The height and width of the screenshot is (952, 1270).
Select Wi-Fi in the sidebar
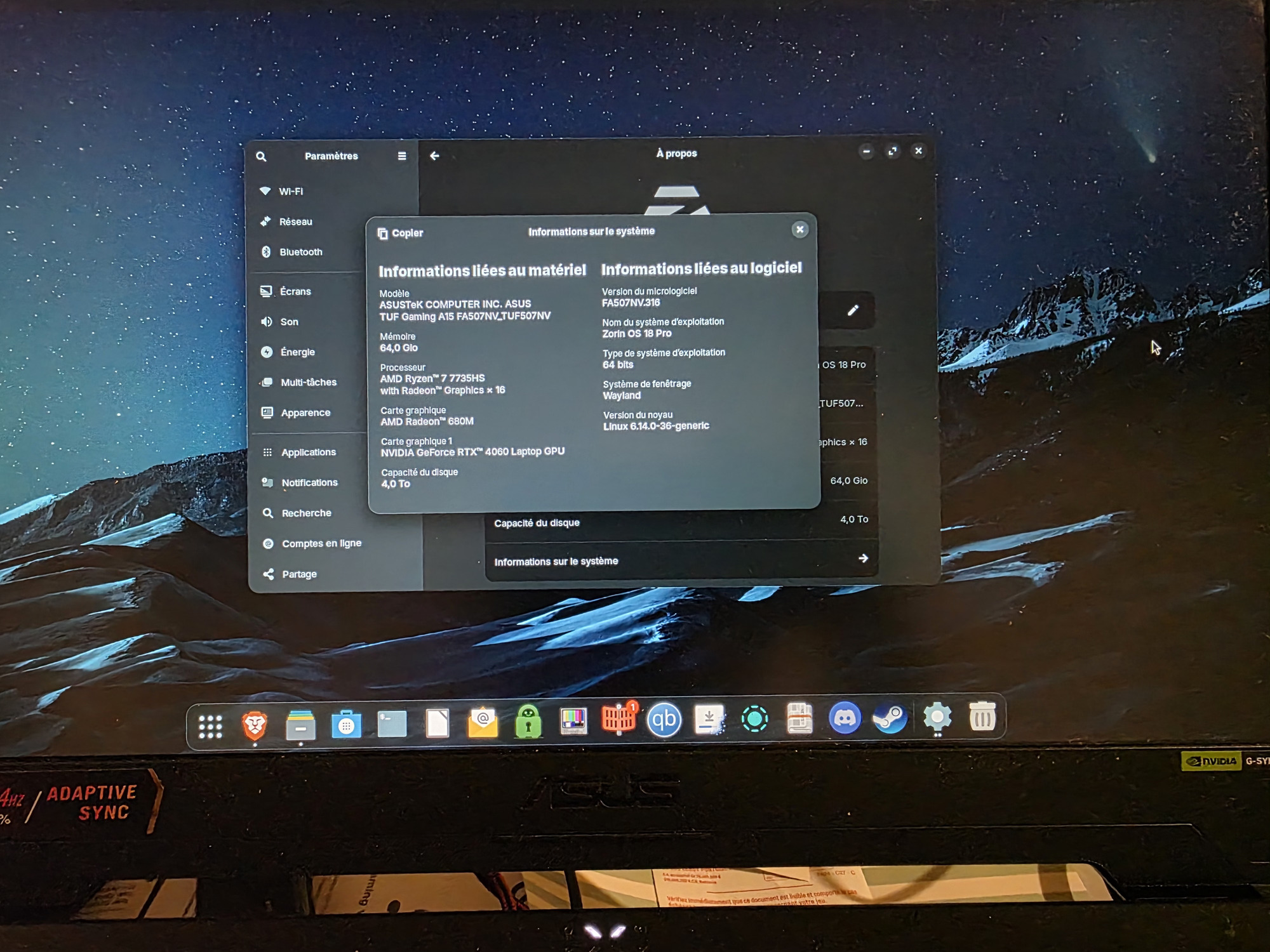tap(291, 191)
